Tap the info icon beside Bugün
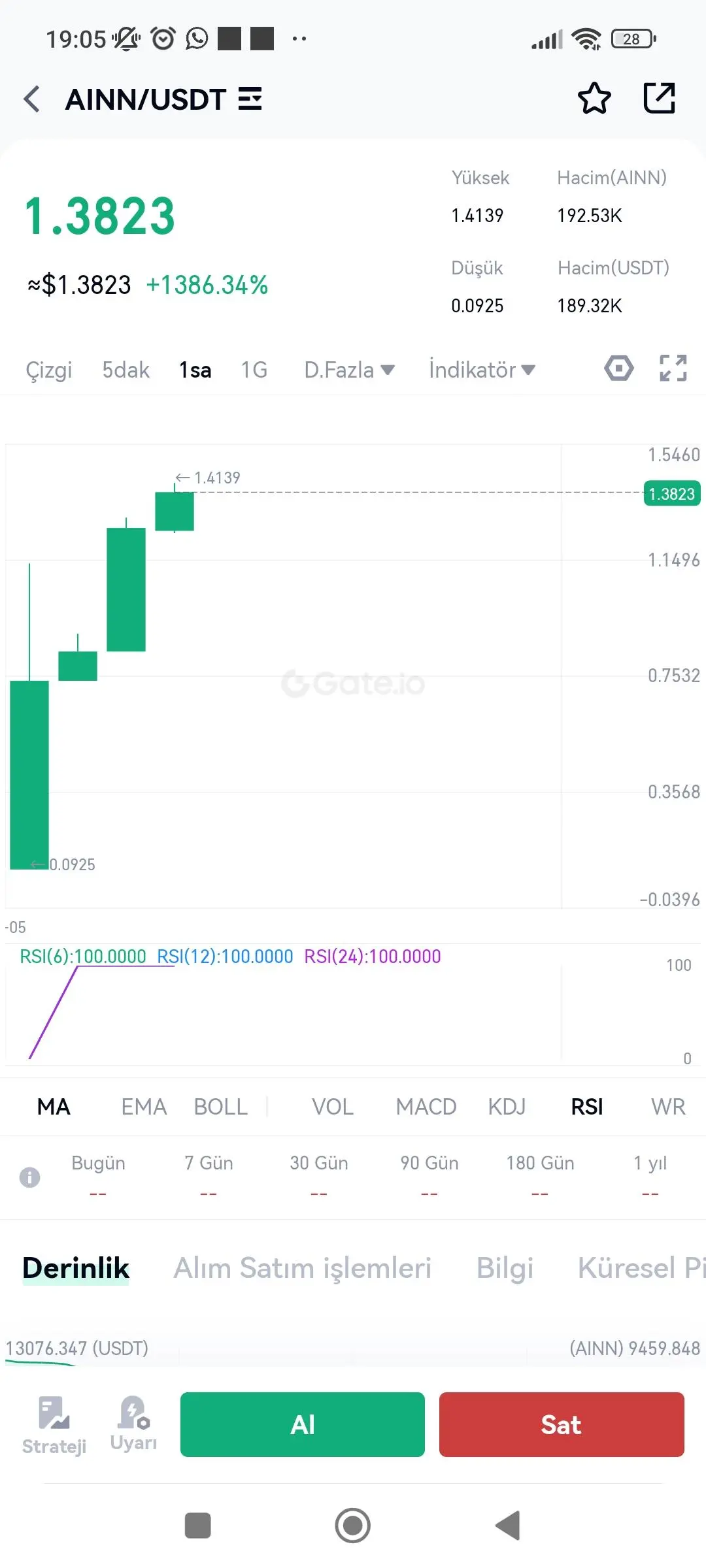The image size is (706, 1568). 29,1177
